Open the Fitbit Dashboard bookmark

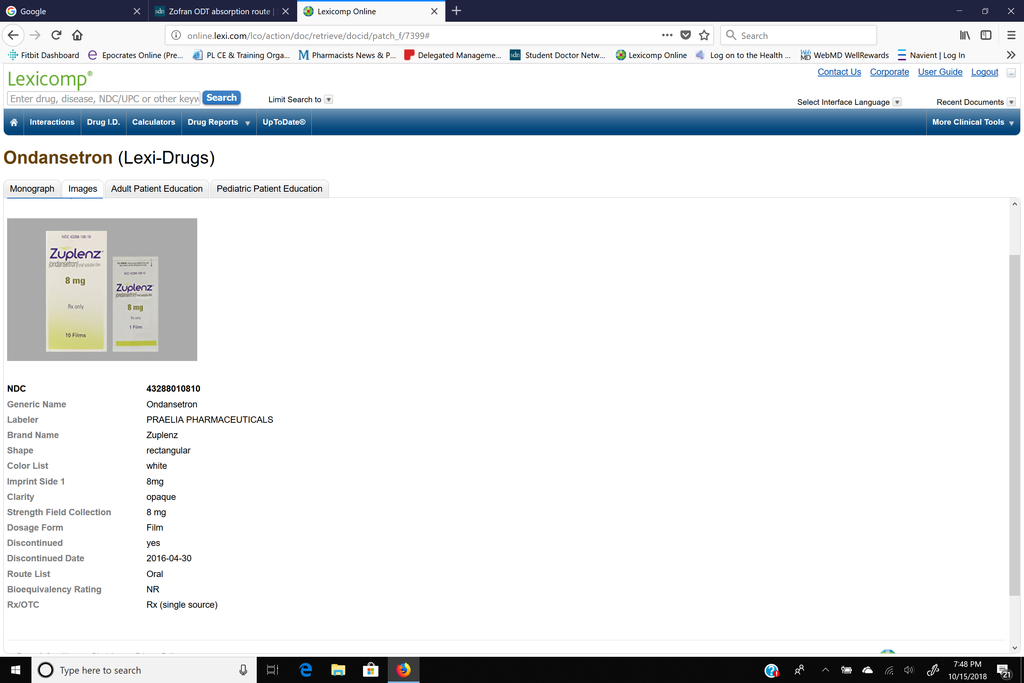tap(44, 55)
